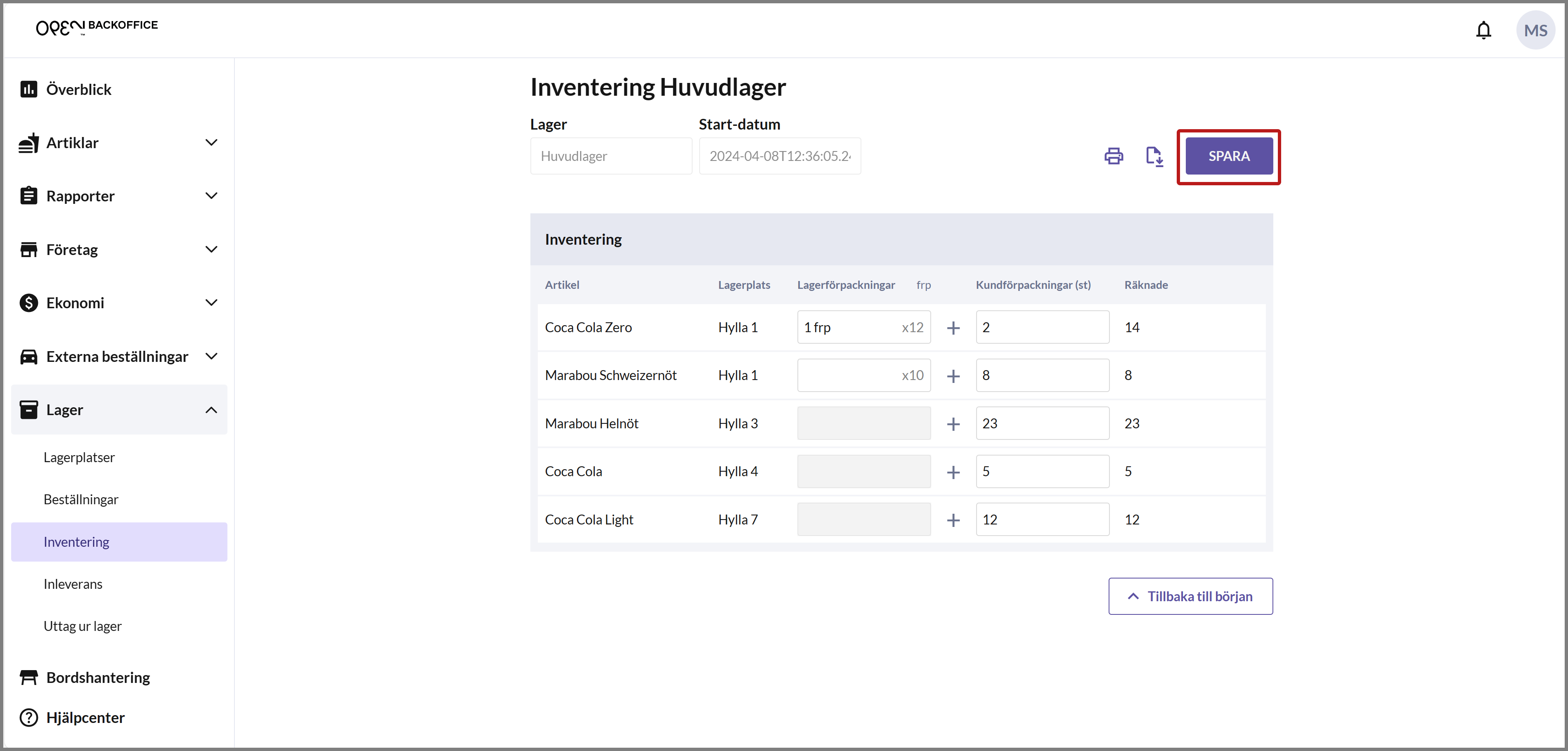
Task: Expand the Ekonomi menu chevron
Action: click(x=211, y=303)
